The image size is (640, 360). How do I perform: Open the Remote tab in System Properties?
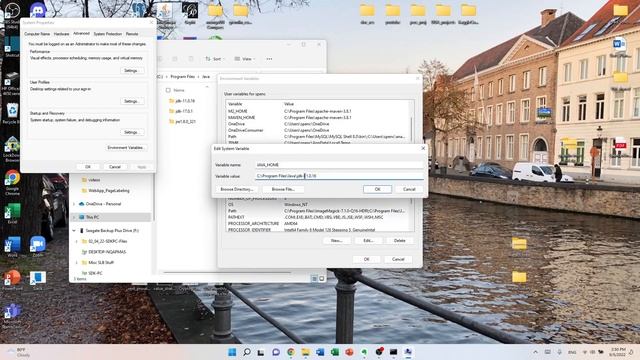[x=132, y=34]
